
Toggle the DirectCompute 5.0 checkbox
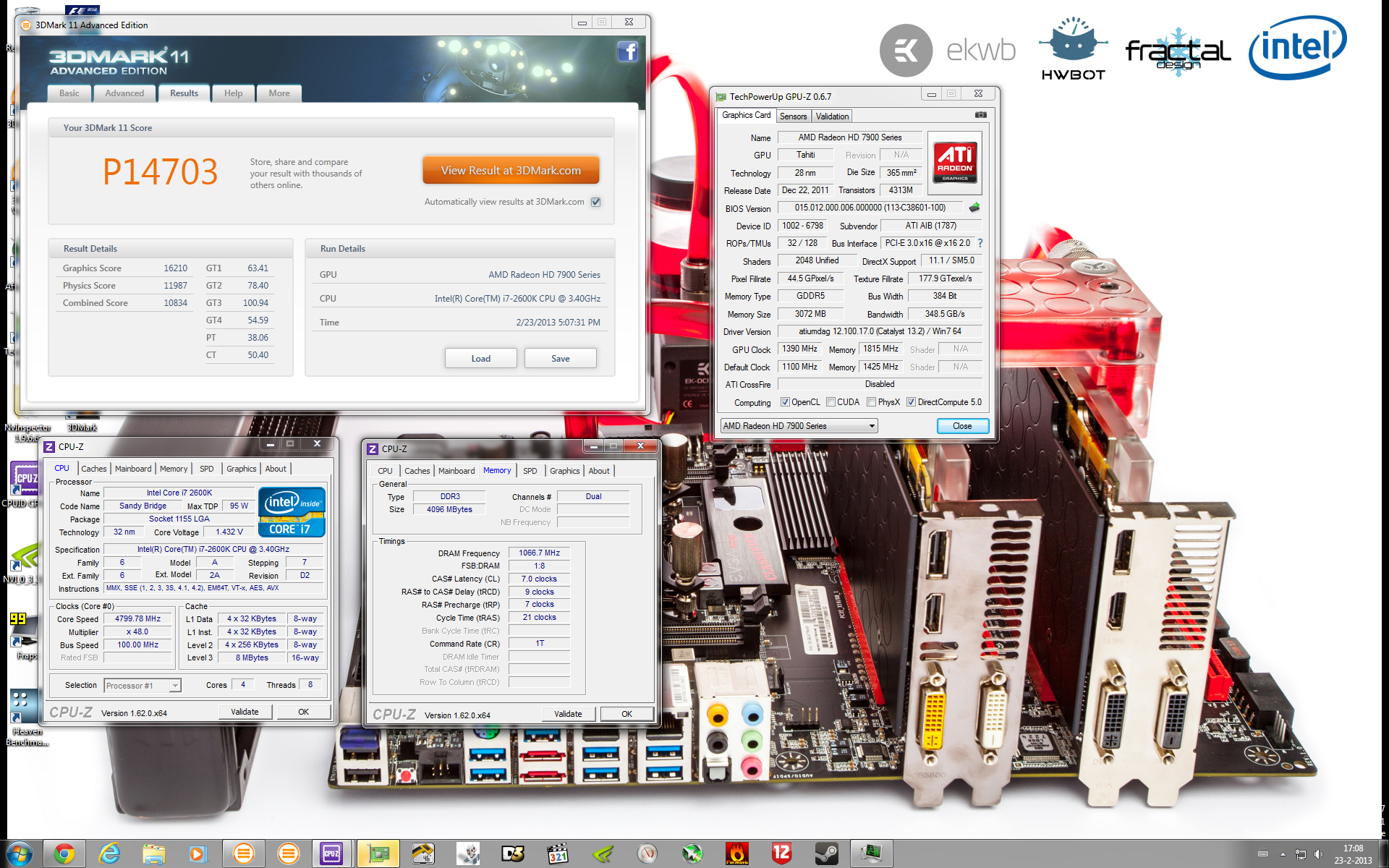point(911,402)
